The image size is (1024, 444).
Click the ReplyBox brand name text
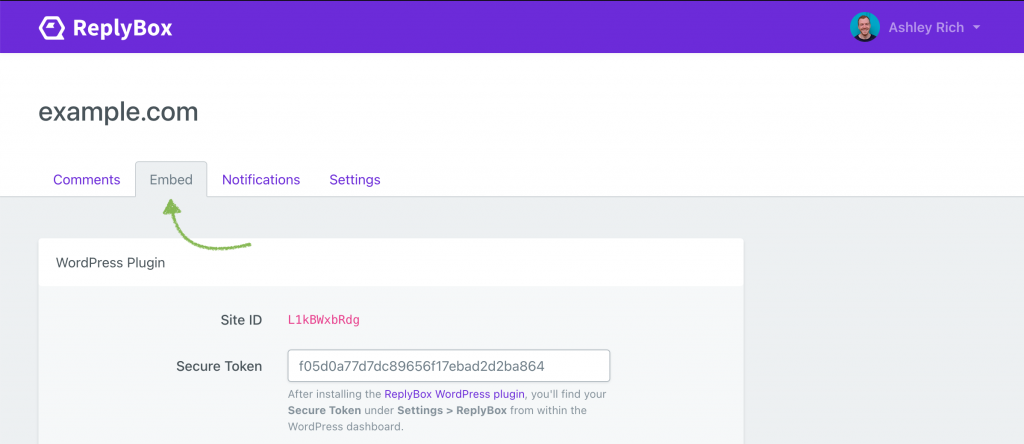coord(122,28)
